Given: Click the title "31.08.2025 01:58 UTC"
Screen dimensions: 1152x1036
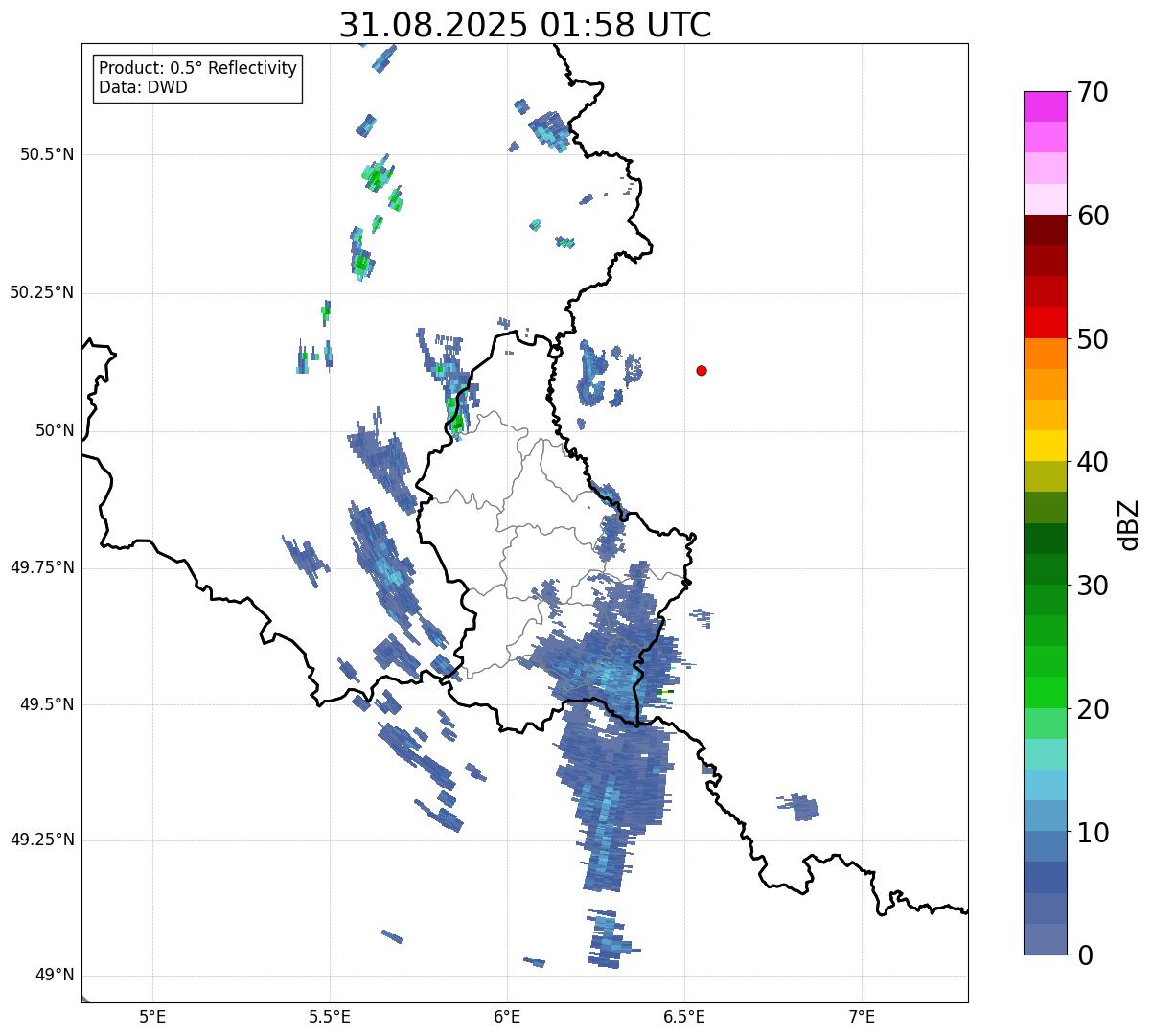Looking at the screenshot, I should 525,25.
